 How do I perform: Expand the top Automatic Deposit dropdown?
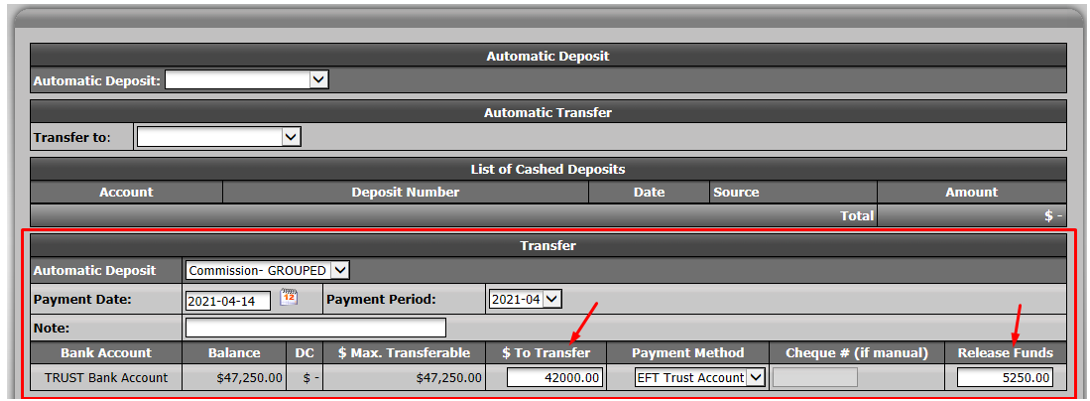pos(246,80)
